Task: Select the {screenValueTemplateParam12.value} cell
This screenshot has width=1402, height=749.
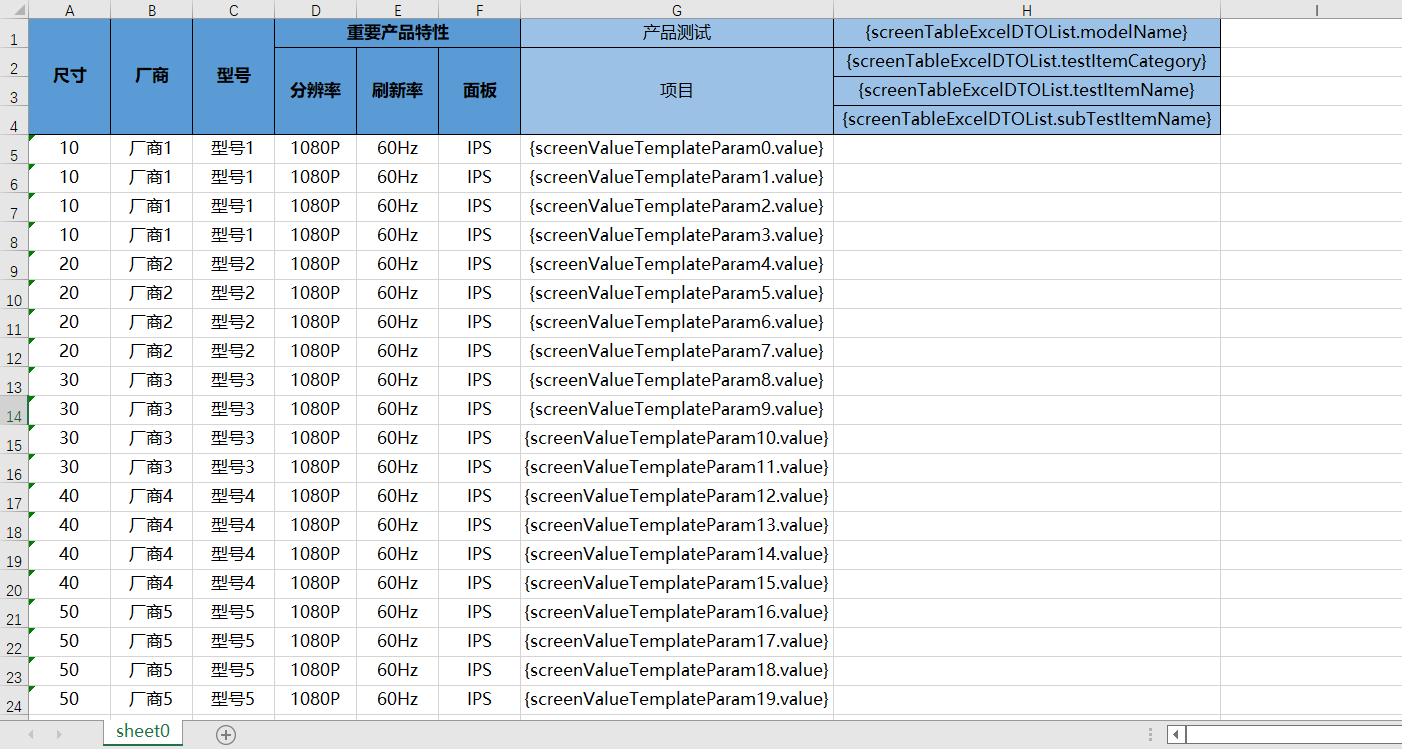Action: point(677,497)
